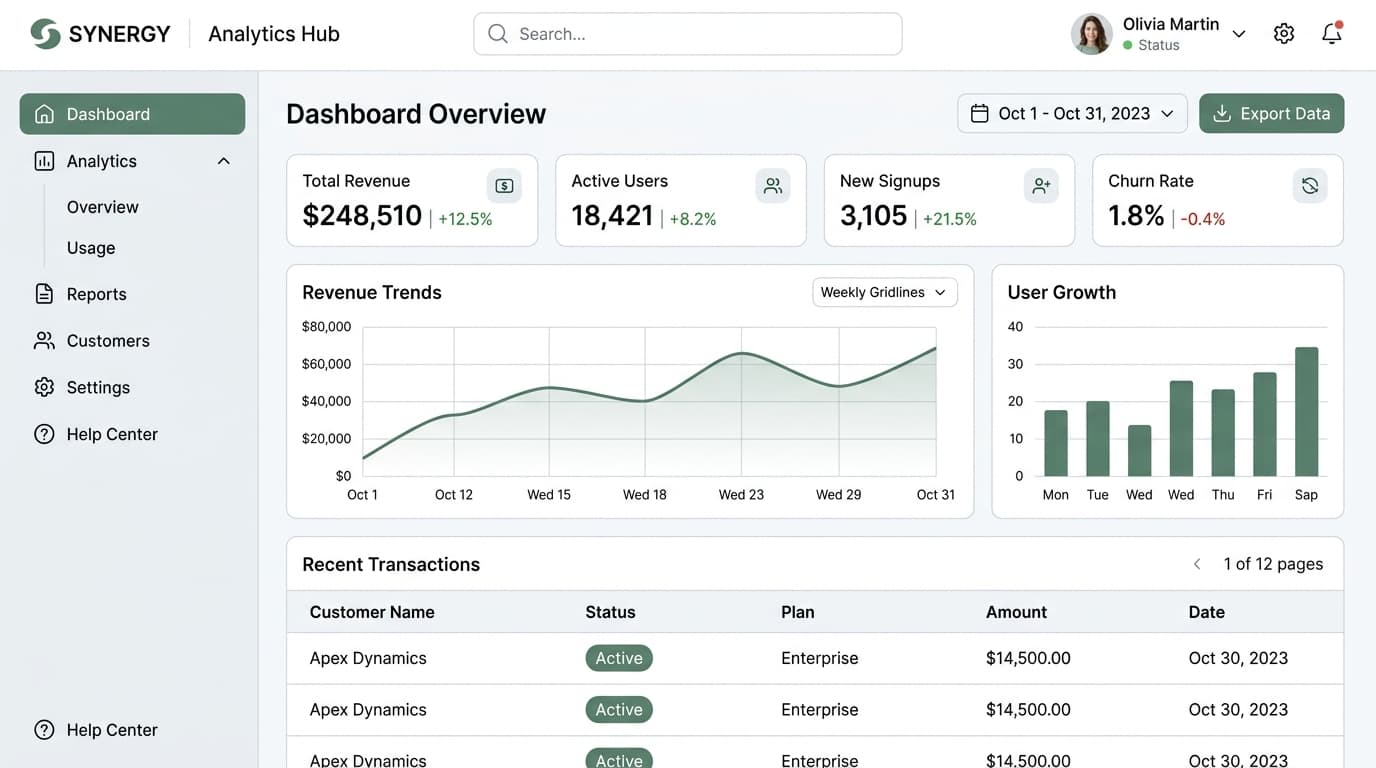This screenshot has height=768, width=1376.
Task: Click the +8.2% active users change
Action: (693, 219)
